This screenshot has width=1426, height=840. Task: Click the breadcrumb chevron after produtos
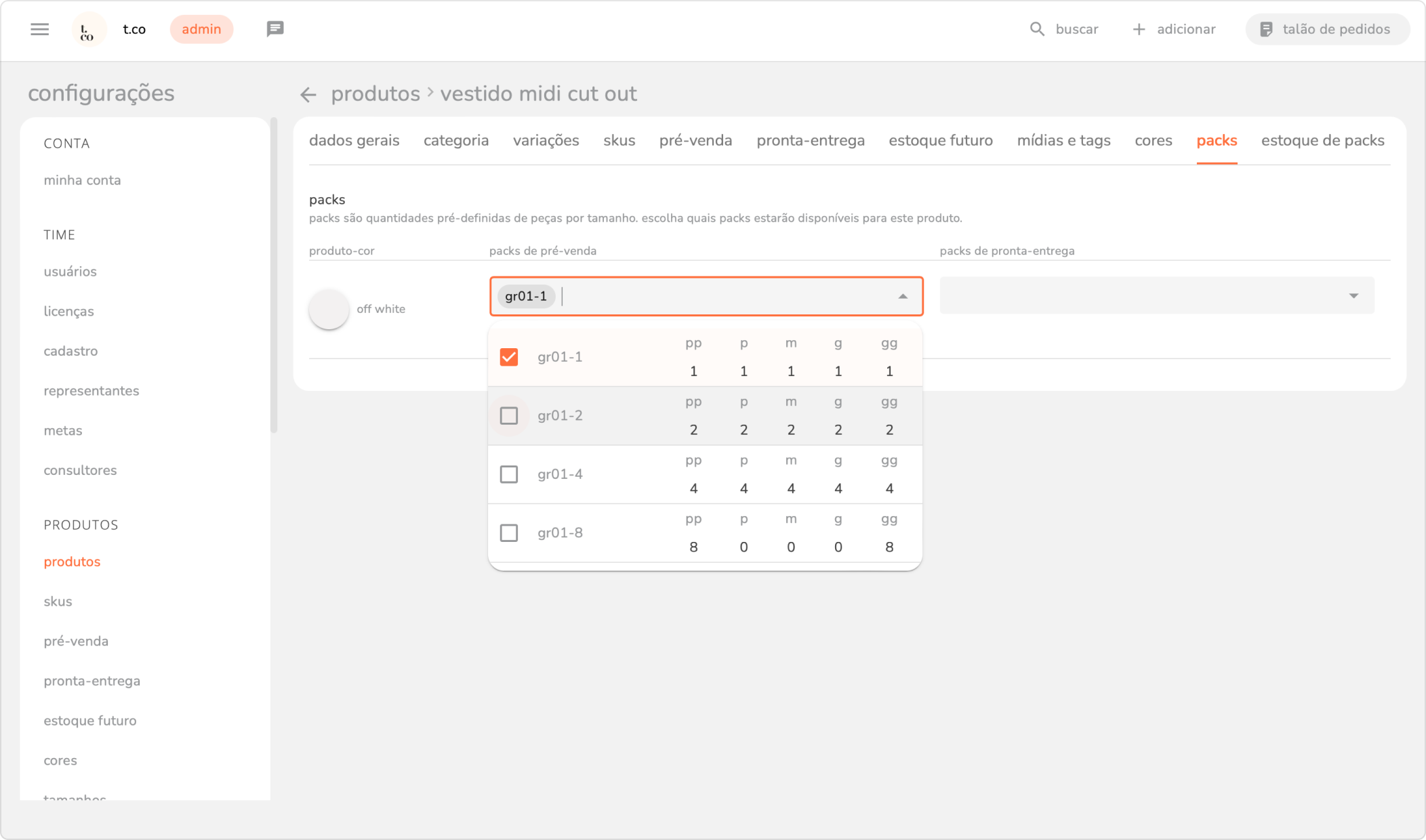[430, 91]
